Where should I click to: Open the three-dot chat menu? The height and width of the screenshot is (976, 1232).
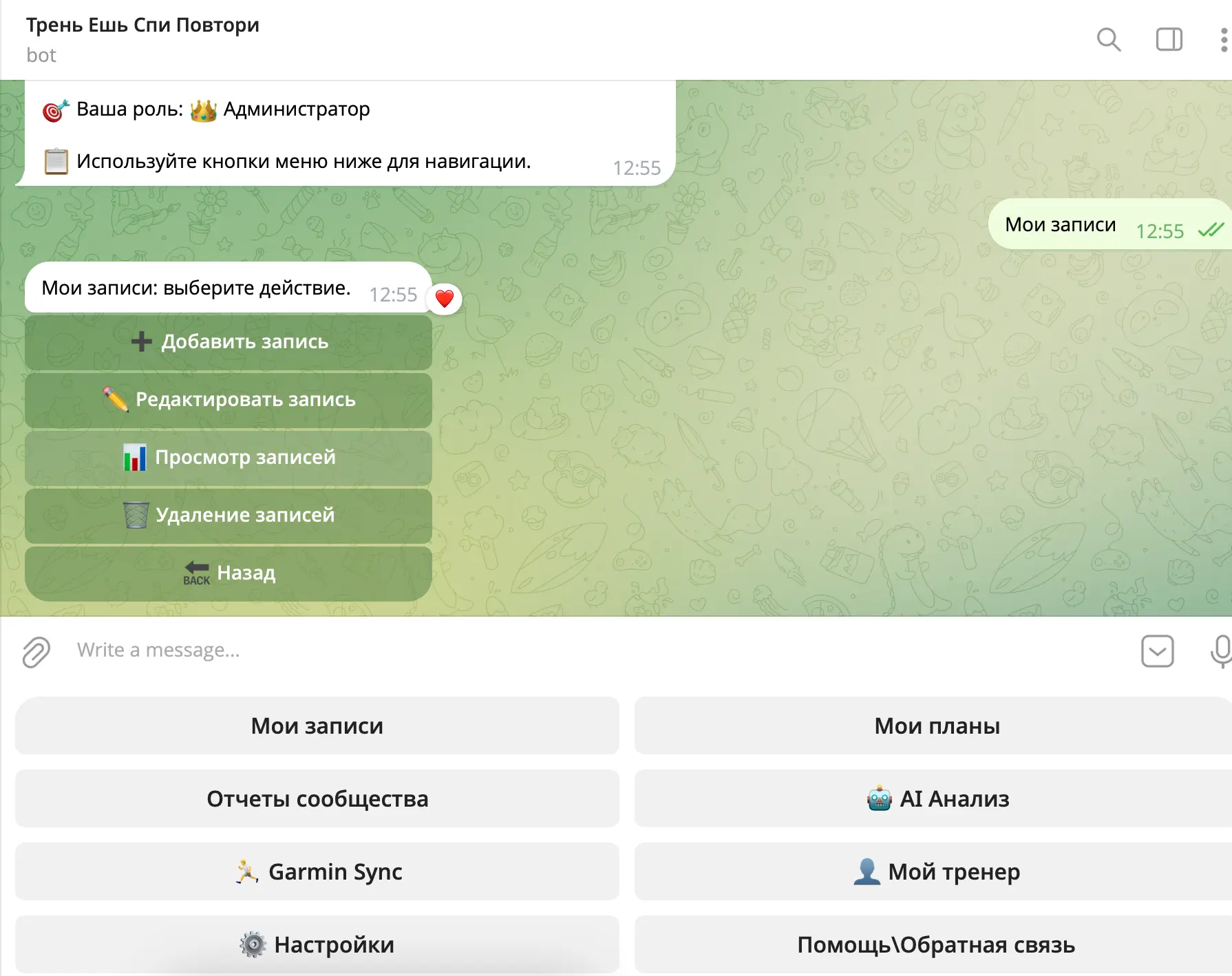tap(1224, 40)
